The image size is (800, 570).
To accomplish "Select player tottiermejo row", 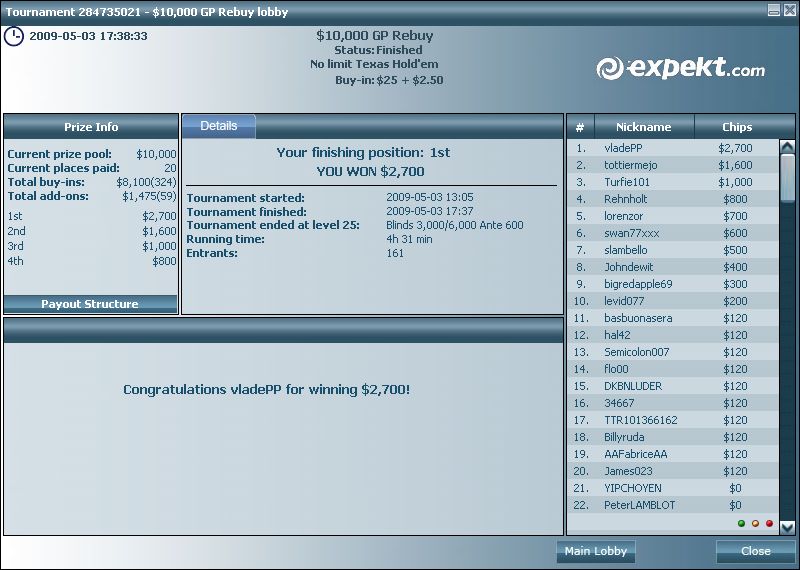I will click(673, 165).
